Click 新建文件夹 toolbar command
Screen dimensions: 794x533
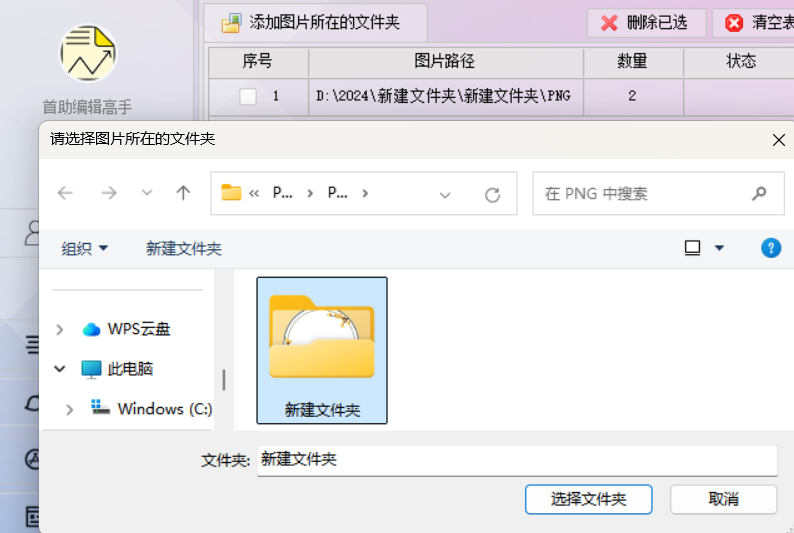[x=184, y=249]
